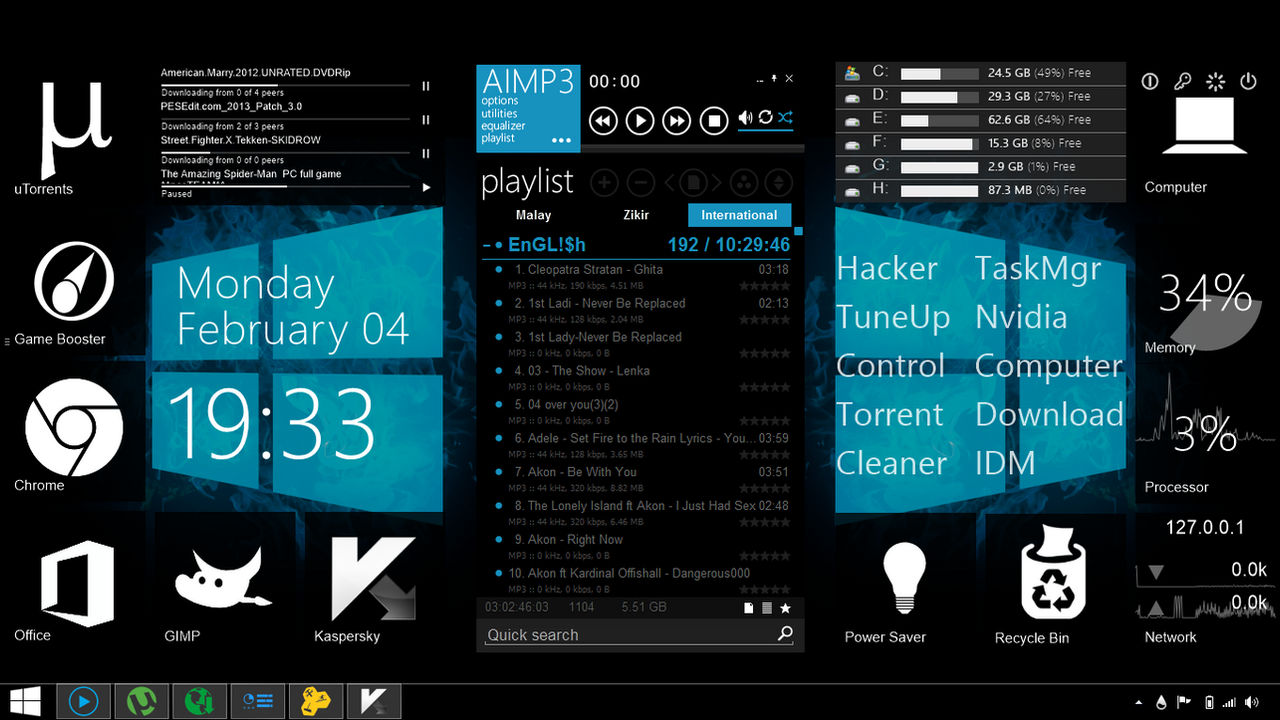Toggle repeat mode in AIMP3
1280x720 pixels.
coord(766,118)
